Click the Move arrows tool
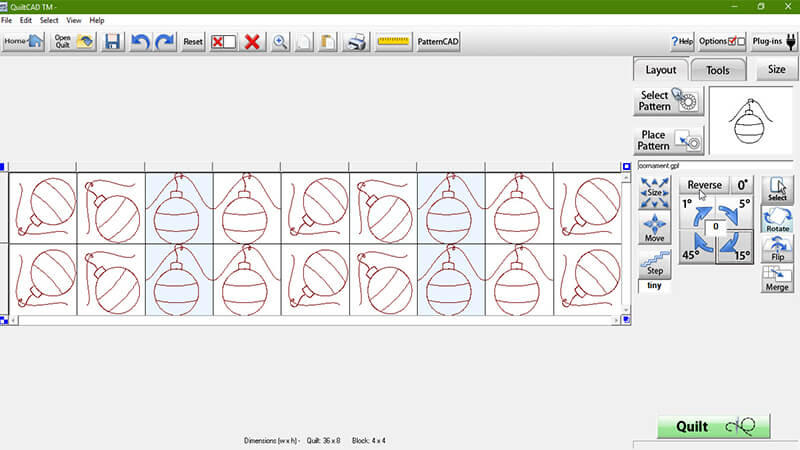The width and height of the screenshot is (800, 450). coord(654,228)
